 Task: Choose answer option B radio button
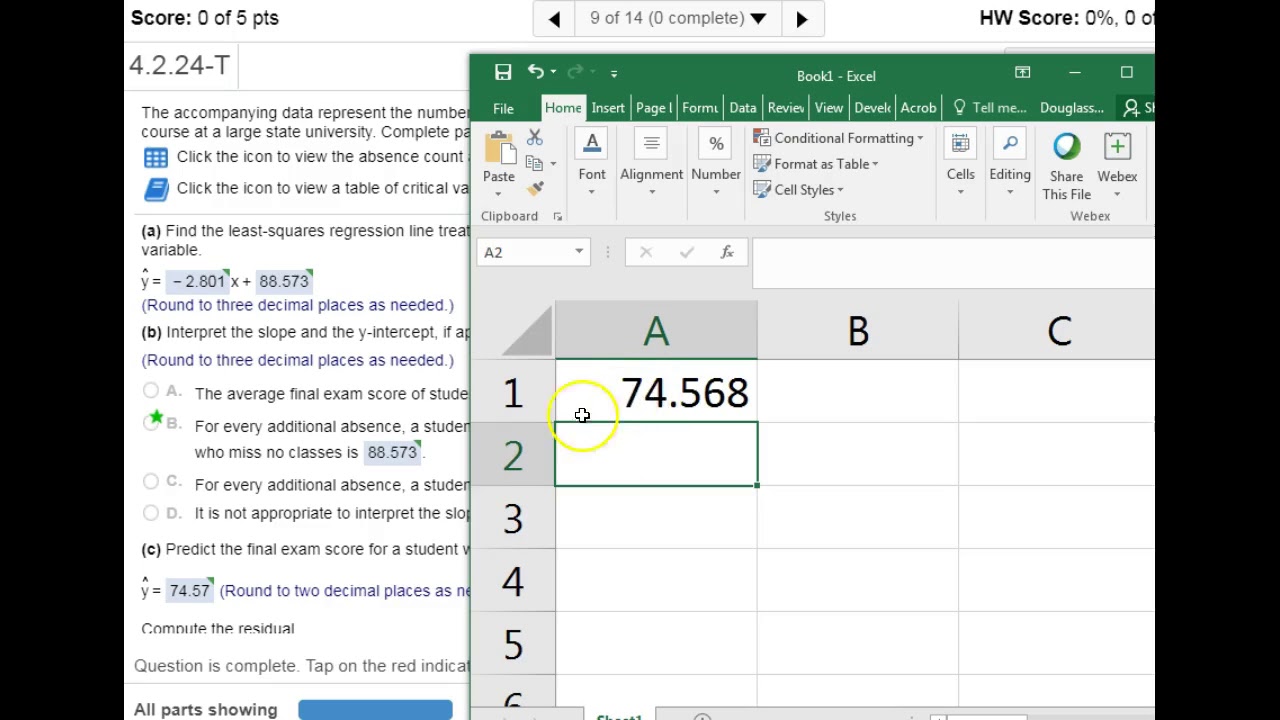click(x=150, y=424)
